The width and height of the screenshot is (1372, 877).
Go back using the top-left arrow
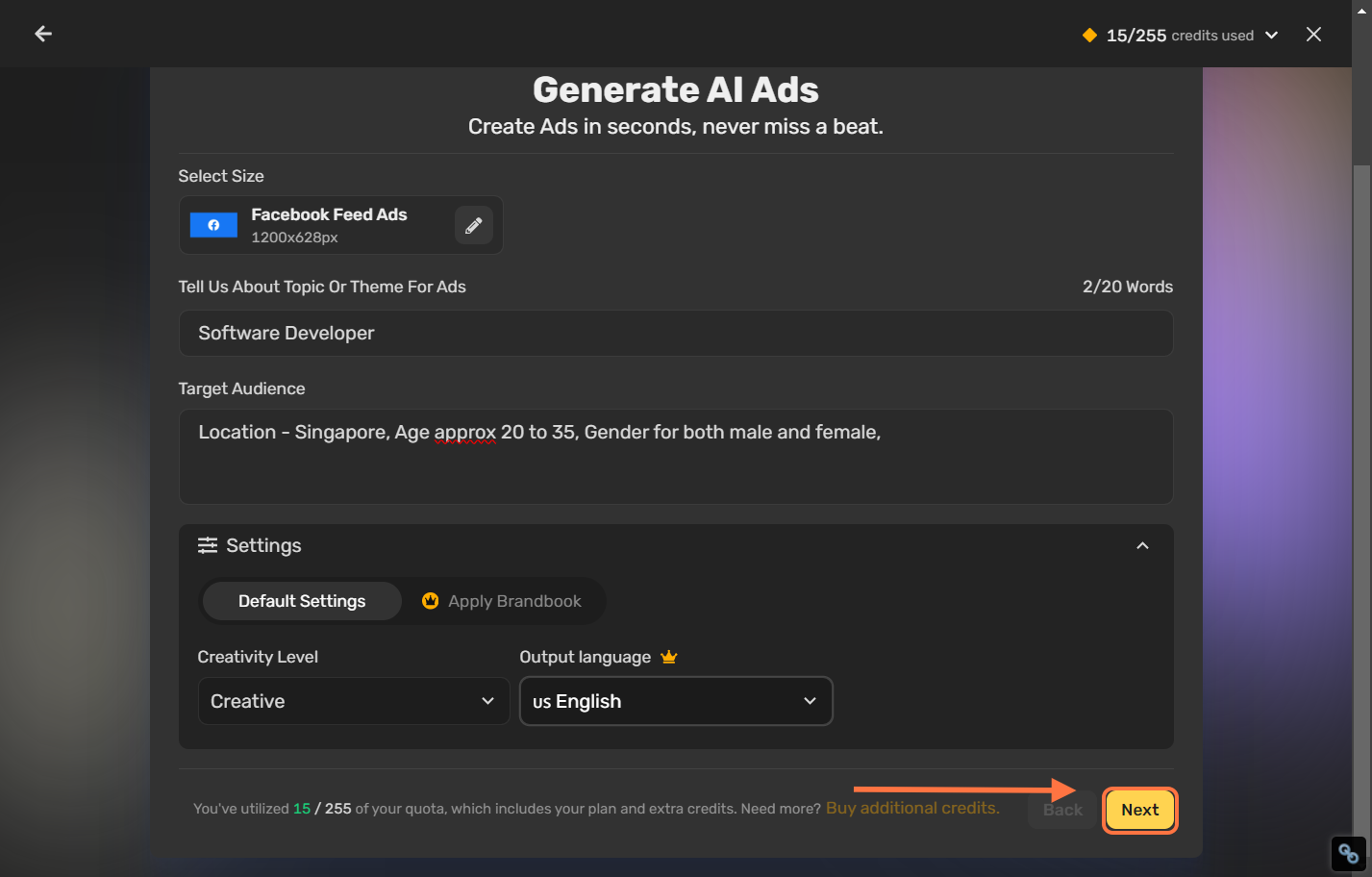pyautogui.click(x=43, y=34)
